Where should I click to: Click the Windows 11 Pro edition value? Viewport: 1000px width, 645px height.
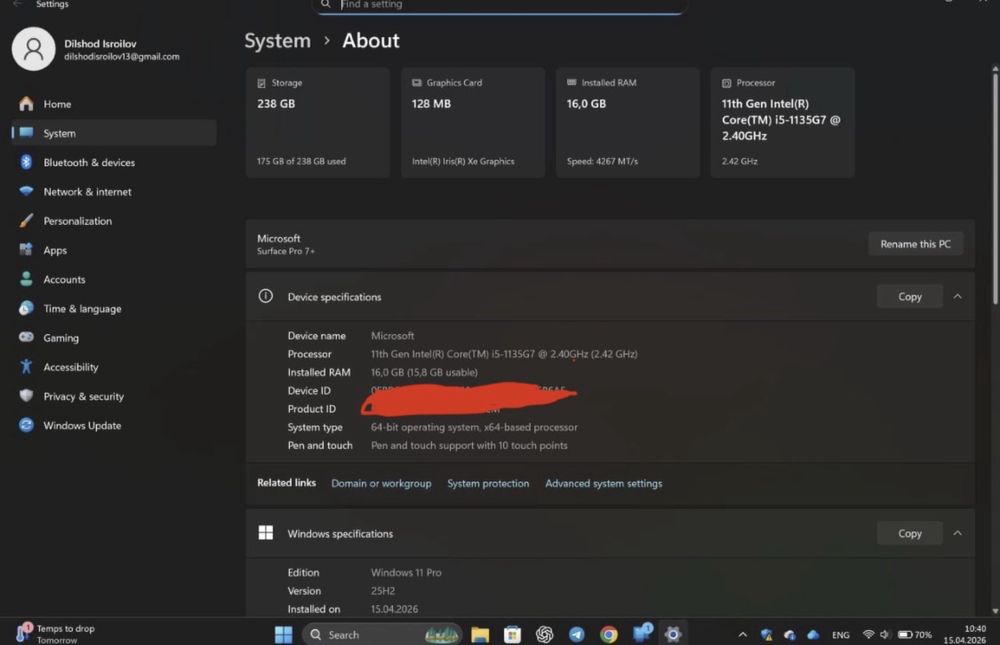tap(406, 573)
